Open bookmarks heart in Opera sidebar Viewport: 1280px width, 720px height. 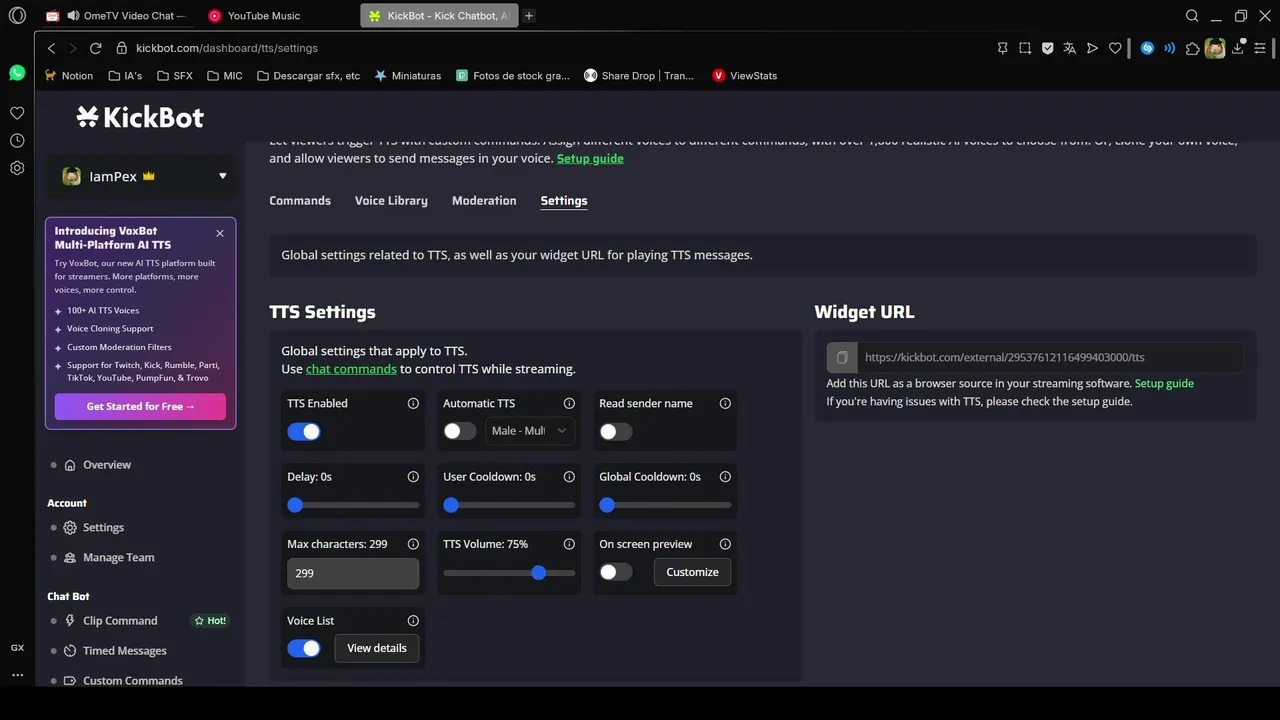pyautogui.click(x=17, y=113)
